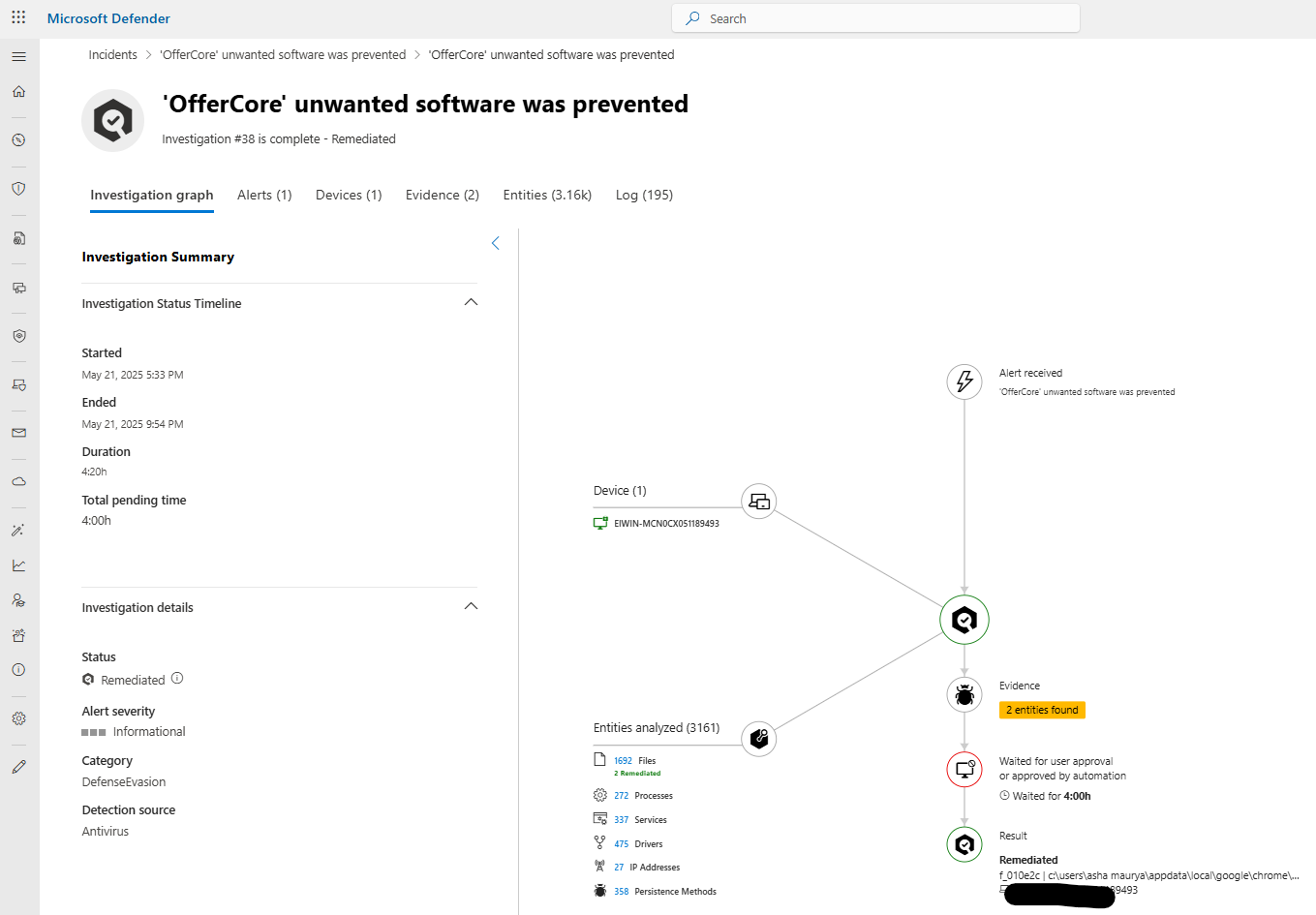Switch to the Devices (1) tab
The image size is (1316, 915).
coord(349,195)
